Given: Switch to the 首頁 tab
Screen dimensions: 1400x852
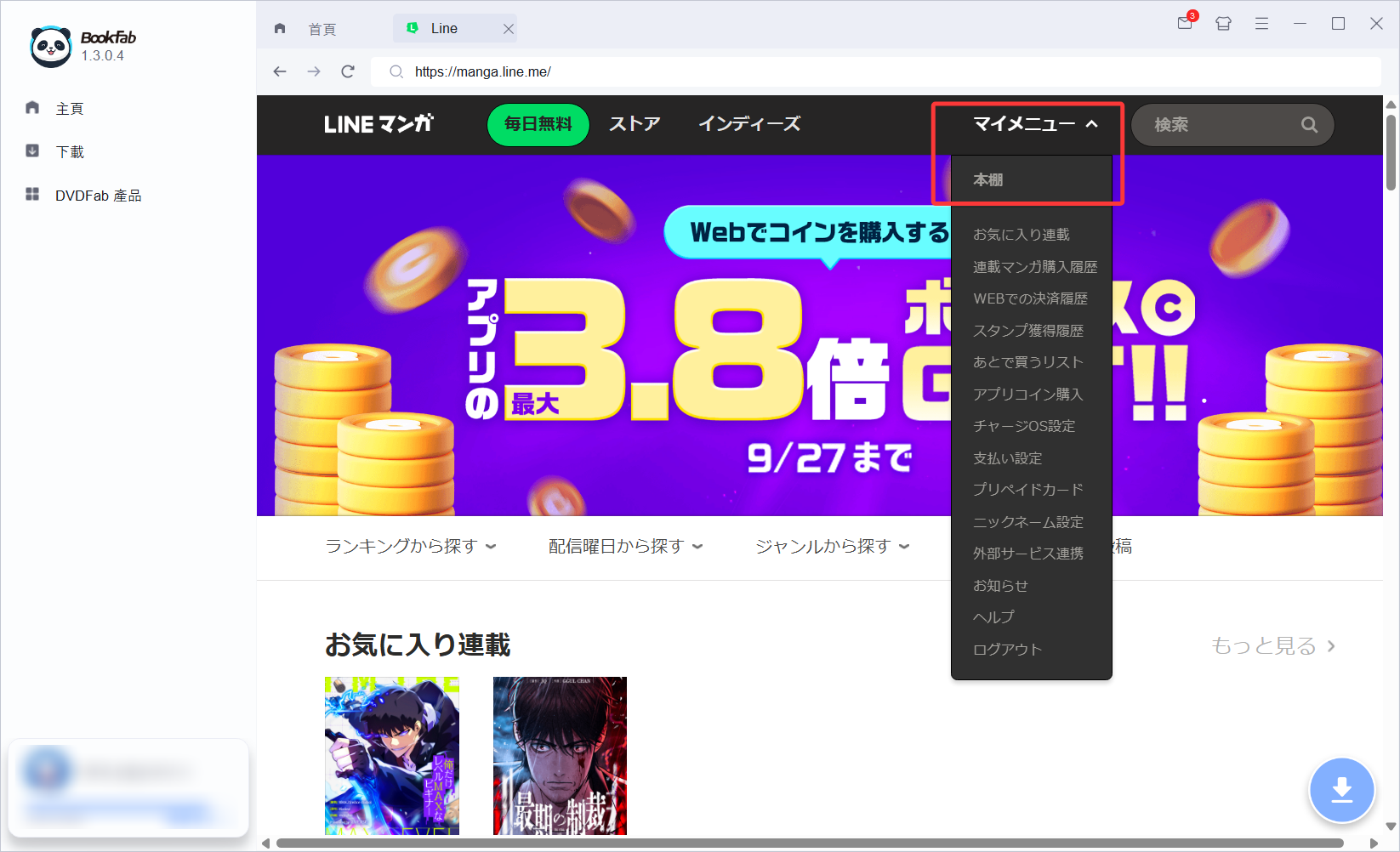Looking at the screenshot, I should pos(322,29).
